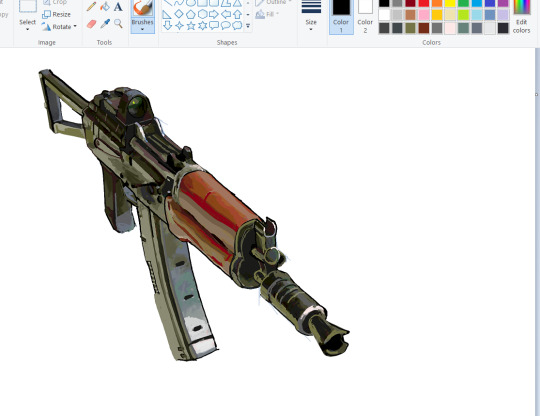Viewport: 540px width, 416px height.
Task: Pick the gray-green custom color swatch
Action: [464, 28]
